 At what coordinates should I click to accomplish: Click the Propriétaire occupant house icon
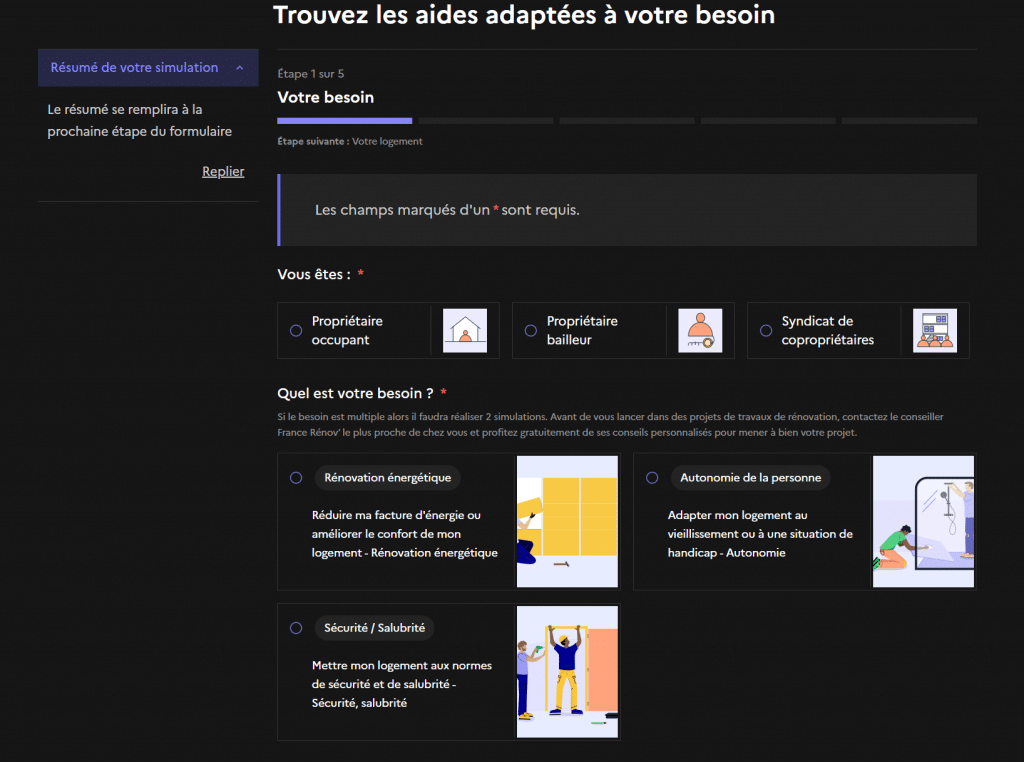[x=464, y=331]
